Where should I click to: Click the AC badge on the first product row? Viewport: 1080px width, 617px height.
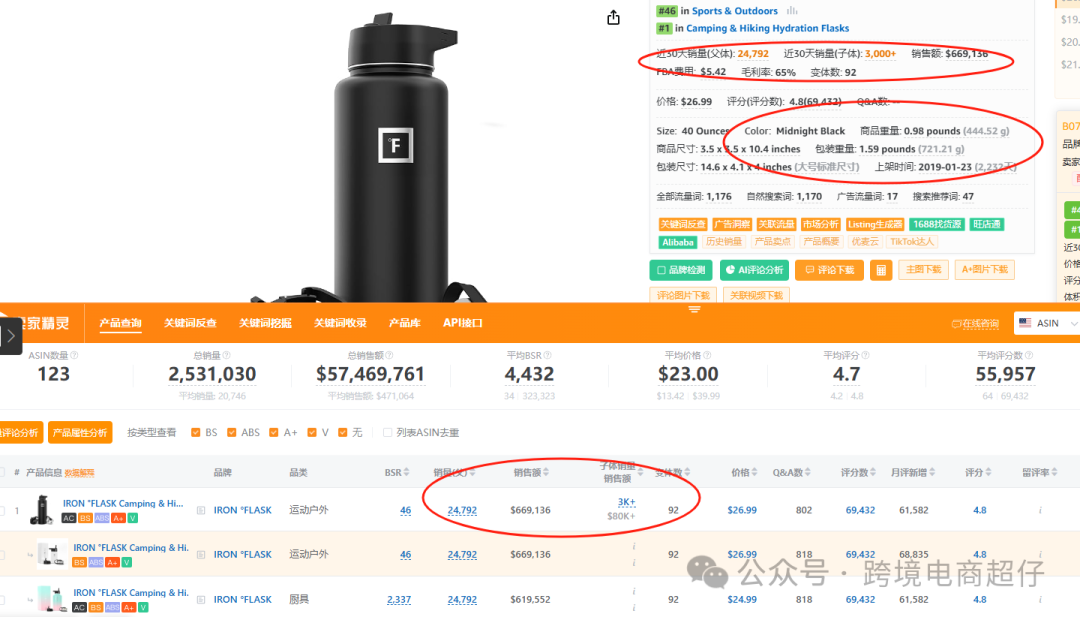click(68, 518)
